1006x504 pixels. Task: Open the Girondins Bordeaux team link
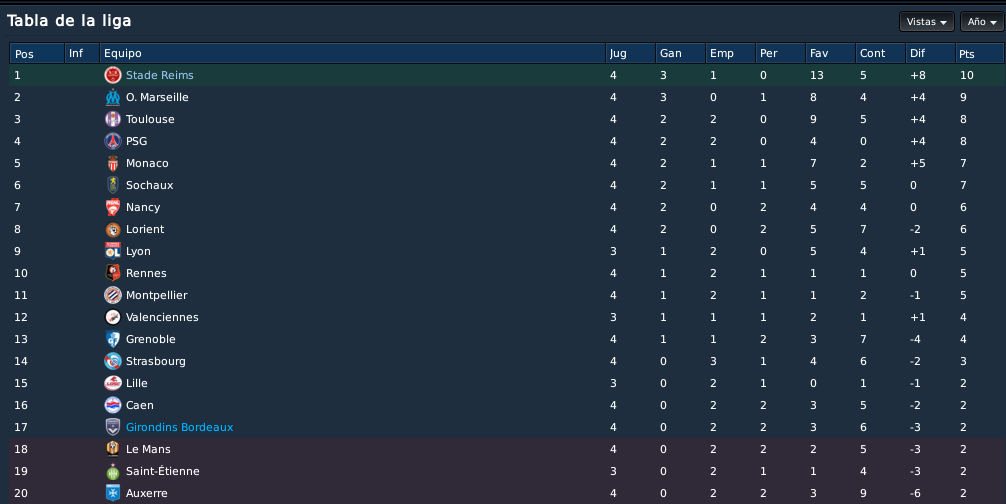180,427
